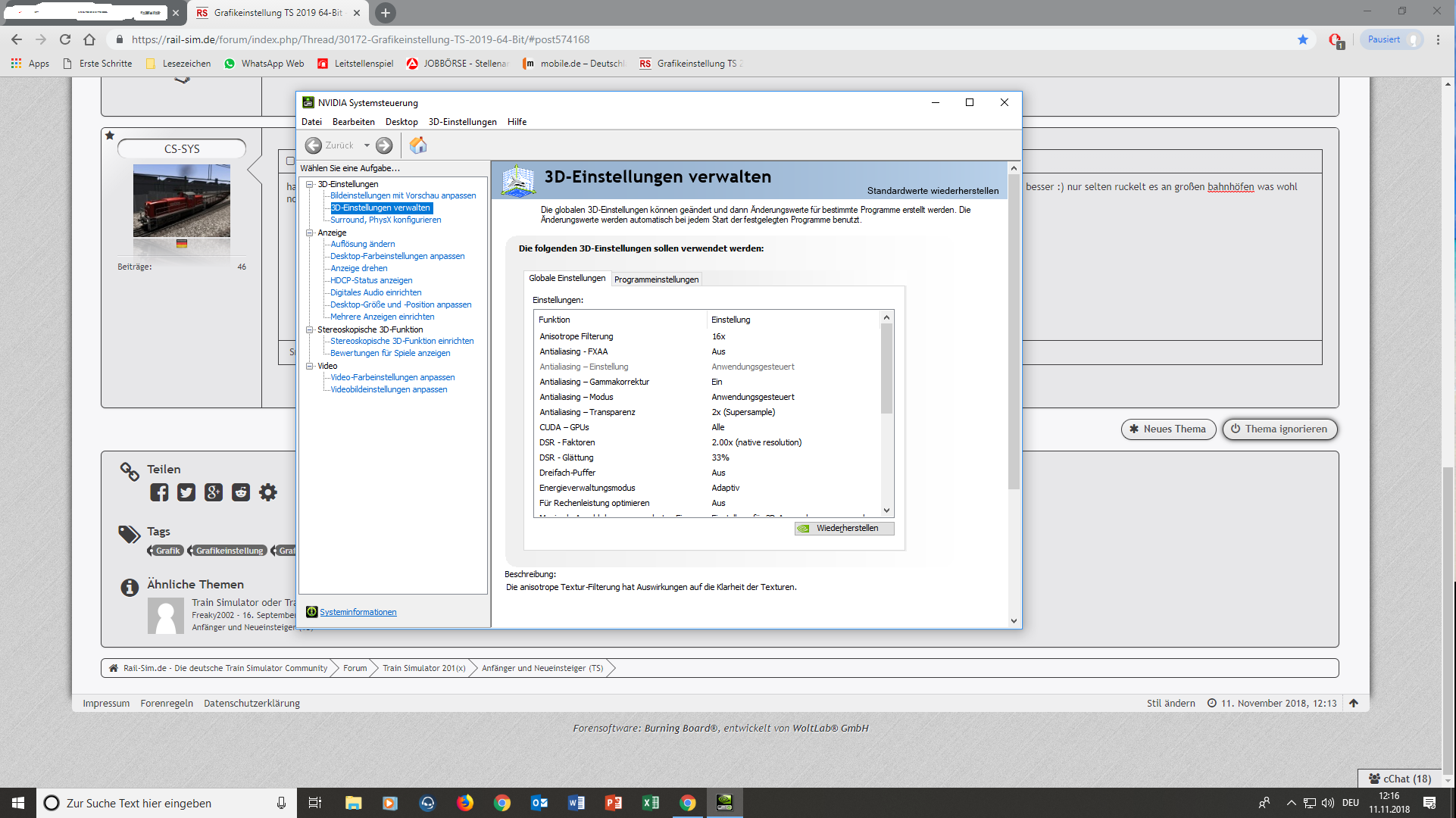This screenshot has height=818, width=1456.
Task: Click the forward arrow icon in NVIDIA toolbar
Action: tap(384, 145)
